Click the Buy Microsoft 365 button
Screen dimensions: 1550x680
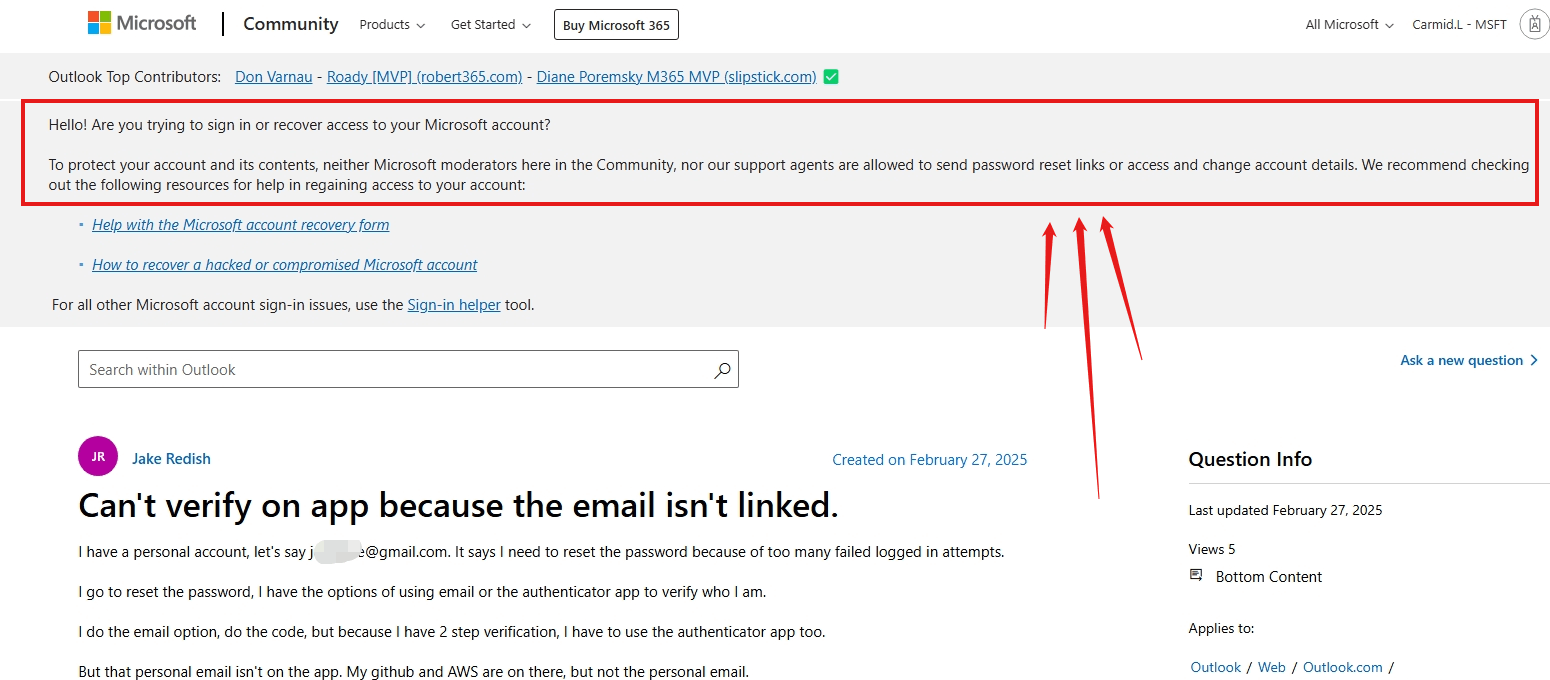(x=615, y=24)
